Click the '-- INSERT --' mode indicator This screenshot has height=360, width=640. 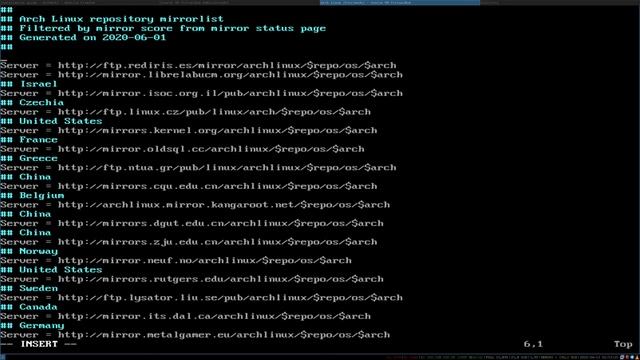pos(38,344)
